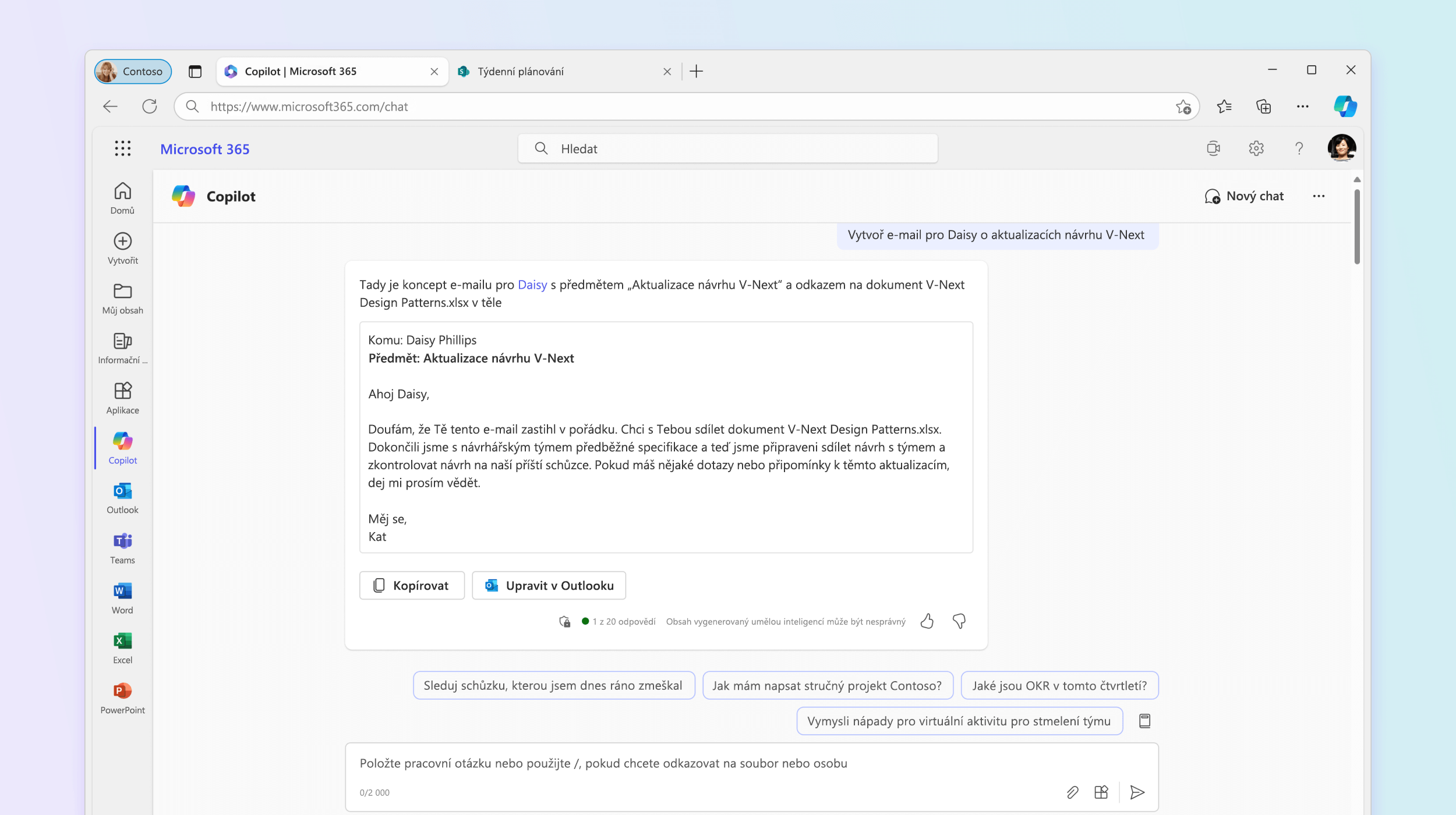Screen dimensions: 1456x815
Task: Attach a file with the paperclip icon
Action: [x=1072, y=792]
